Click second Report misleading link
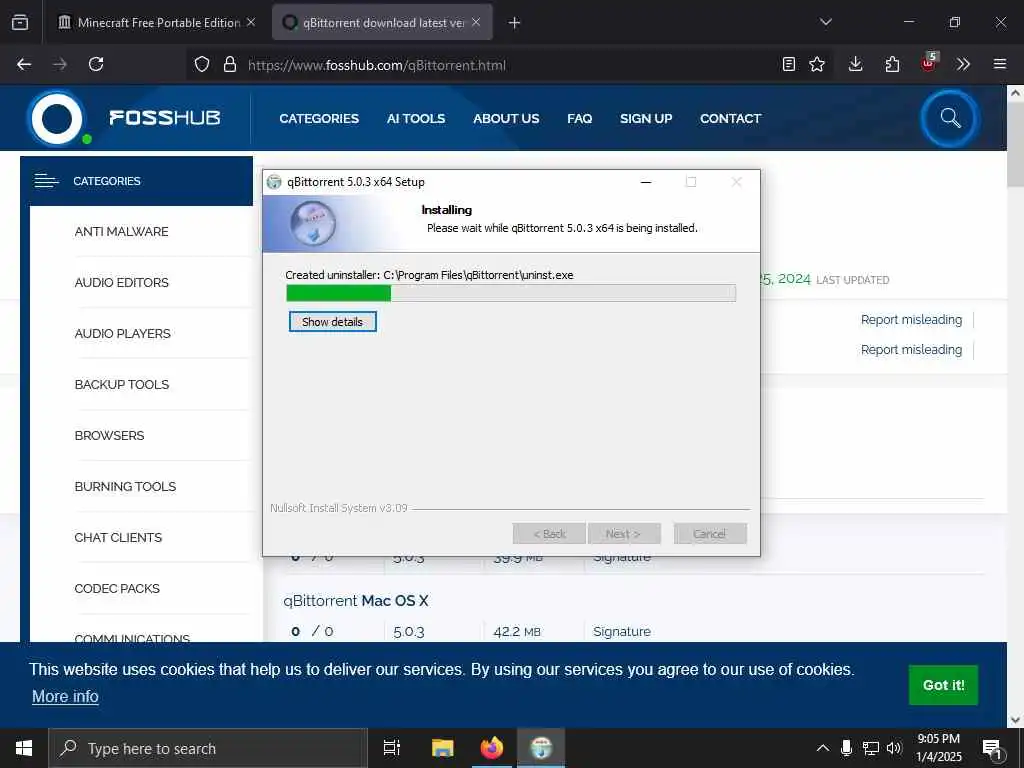The width and height of the screenshot is (1024, 768). [911, 350]
